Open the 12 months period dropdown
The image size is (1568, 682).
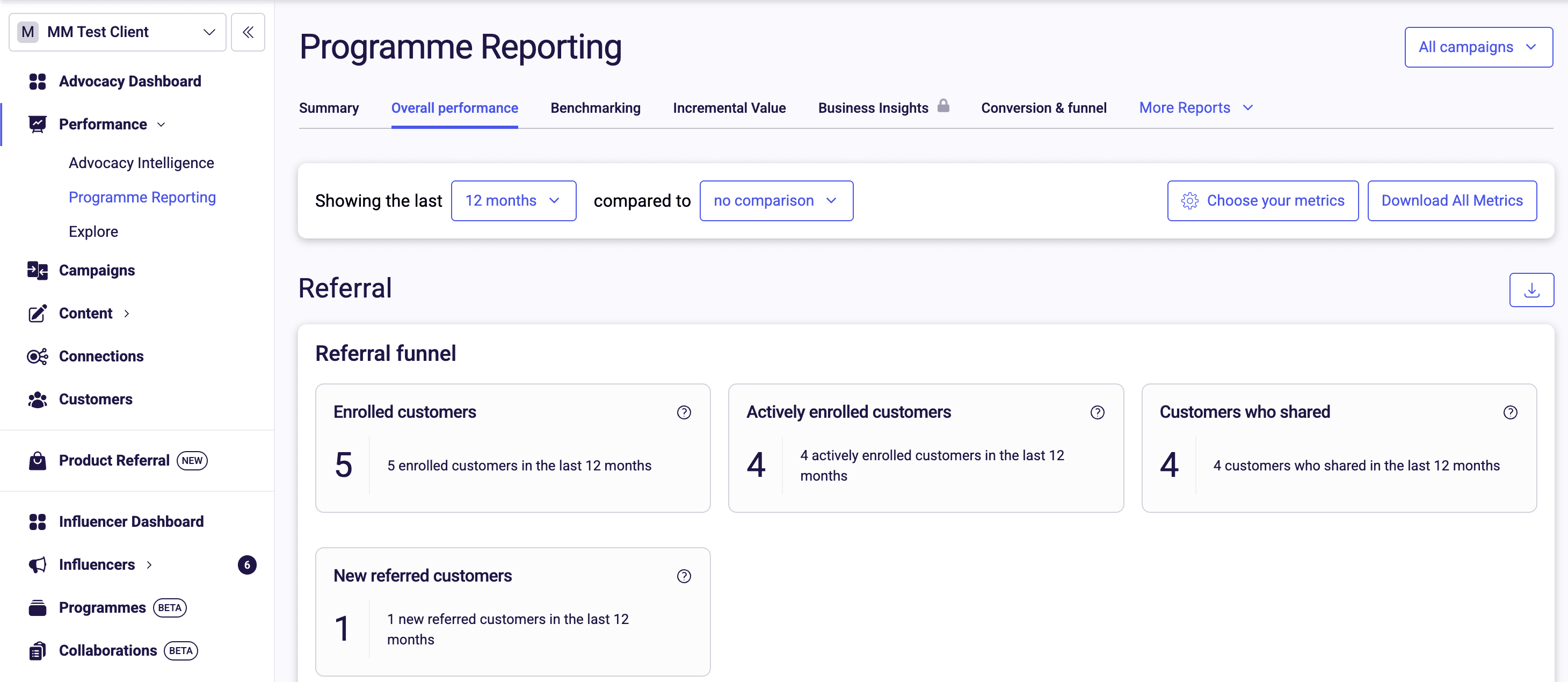point(513,201)
